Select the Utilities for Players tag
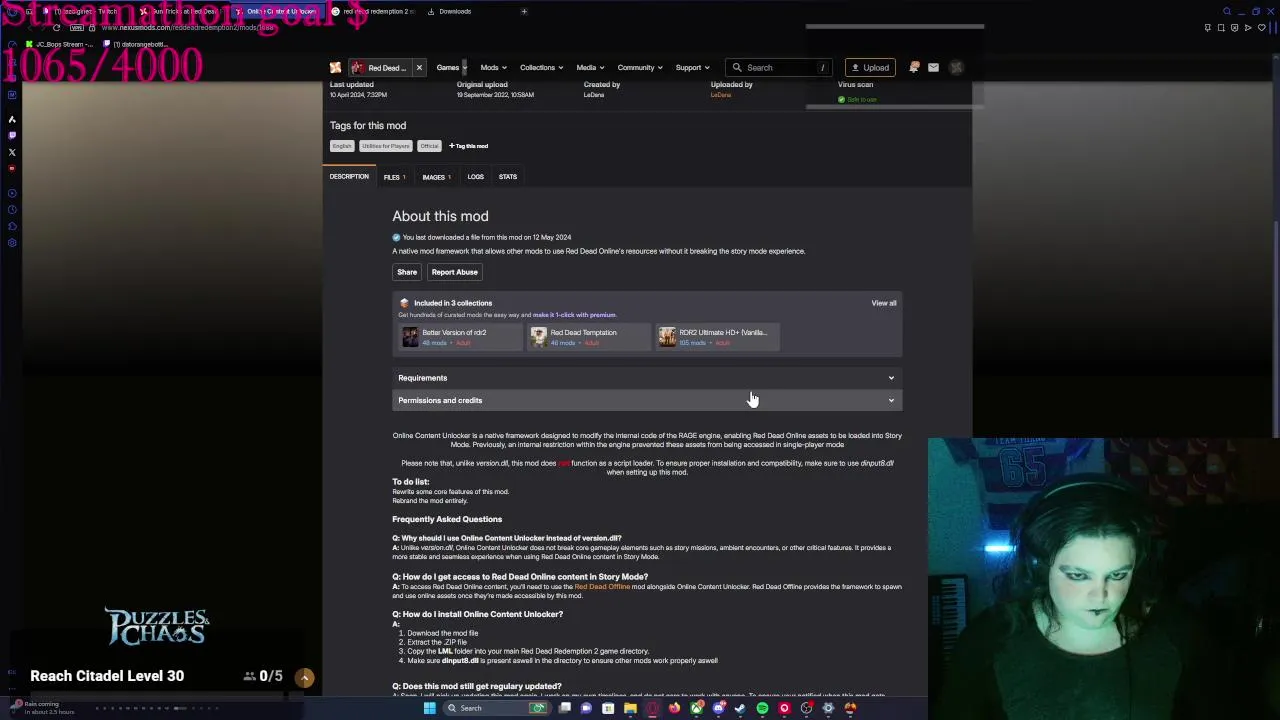 coord(386,146)
